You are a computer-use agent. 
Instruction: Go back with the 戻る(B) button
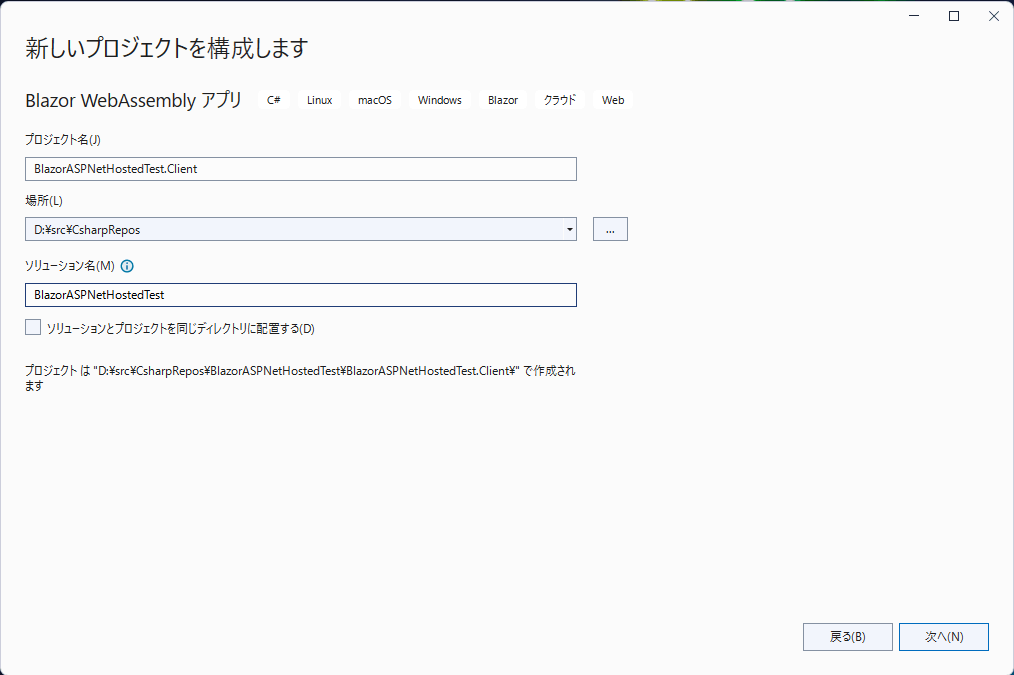tap(848, 637)
